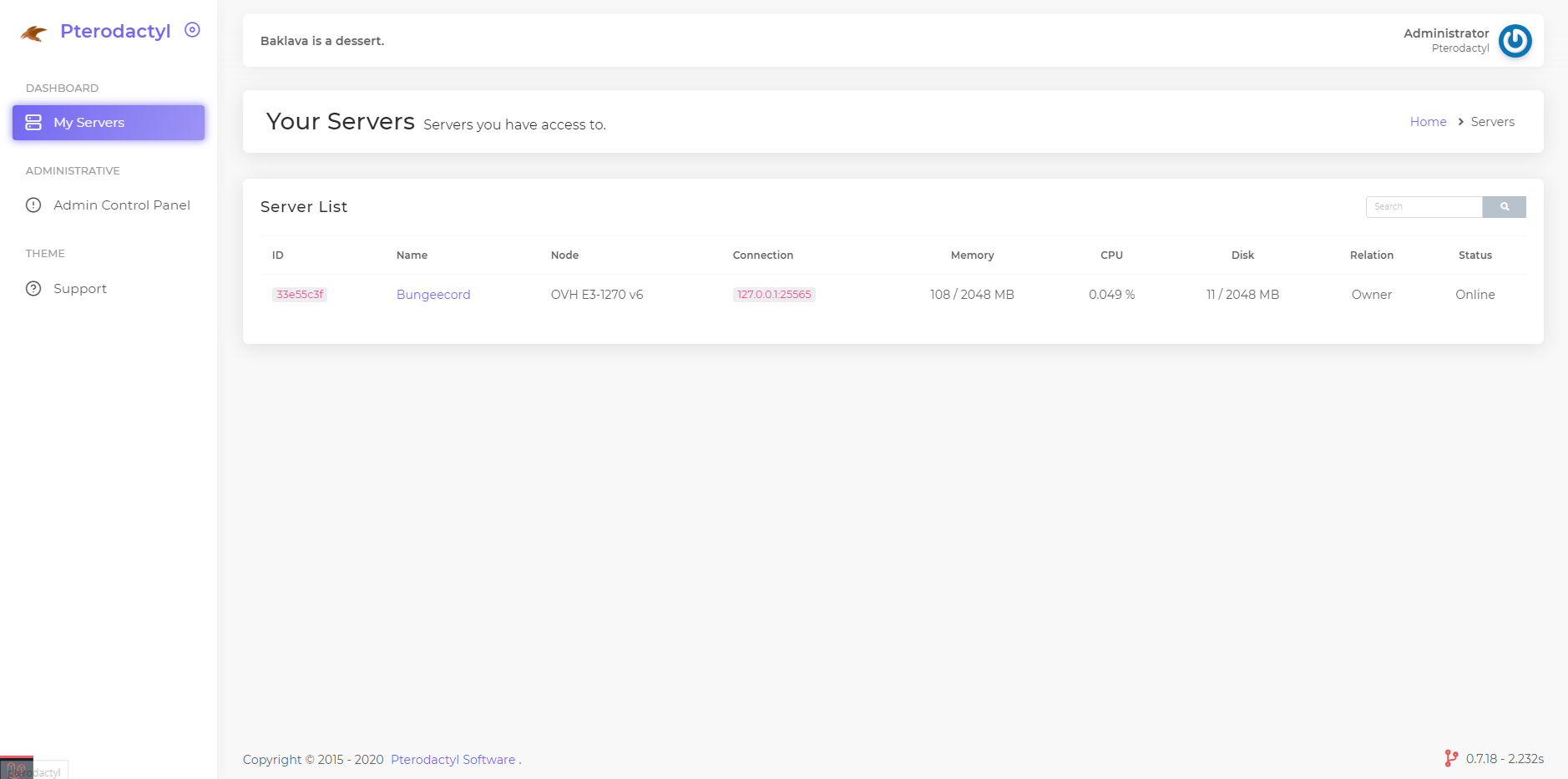Open the Support menu item

pyautogui.click(x=80, y=289)
